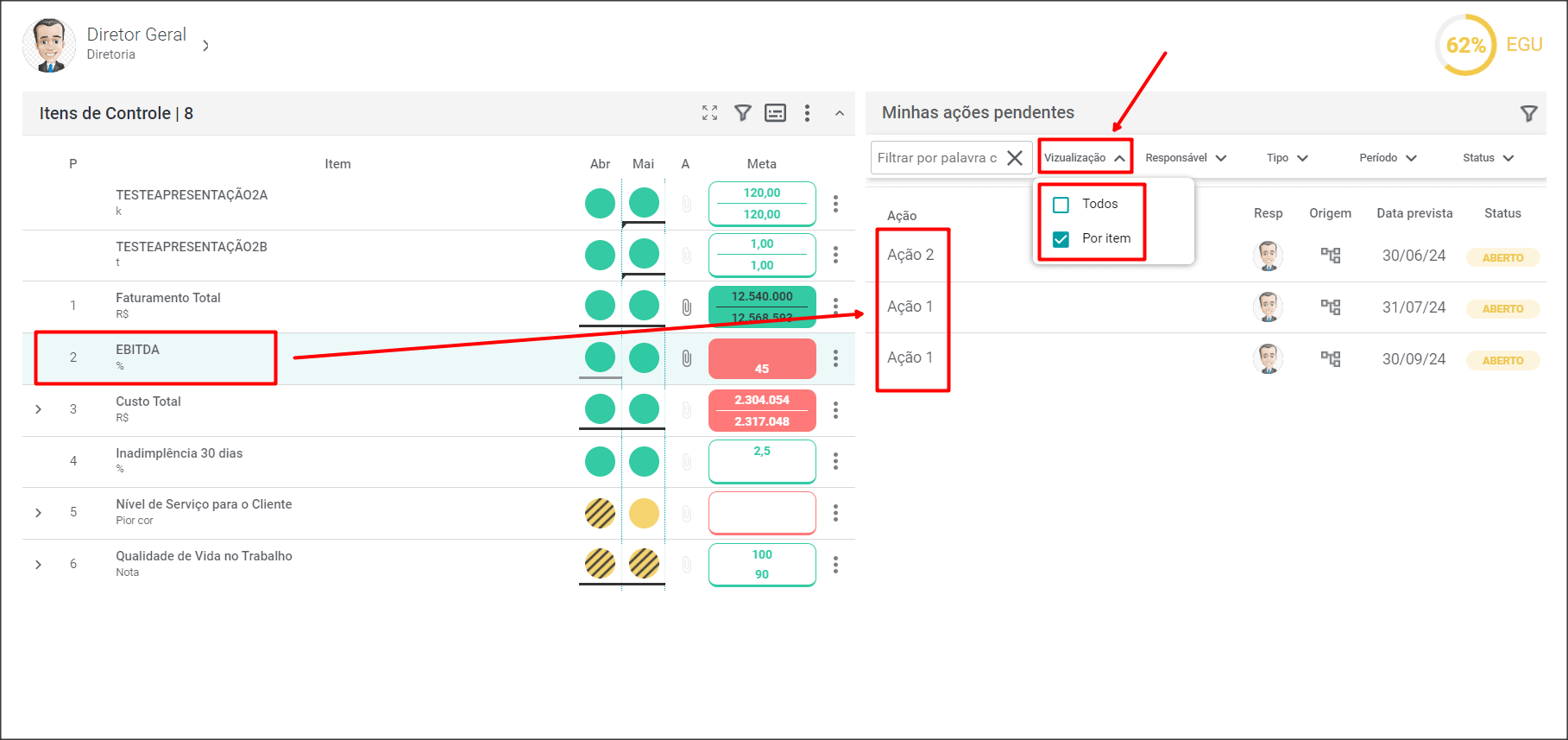The width and height of the screenshot is (1568, 740).
Task: Open the three-dot menu for Custo Total row
Action: (x=834, y=410)
